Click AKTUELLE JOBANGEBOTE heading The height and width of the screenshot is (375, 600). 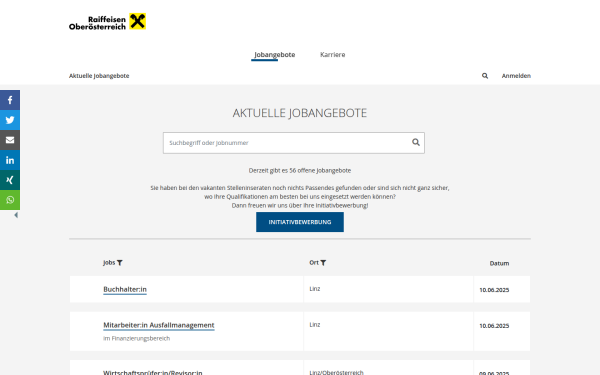click(x=300, y=113)
